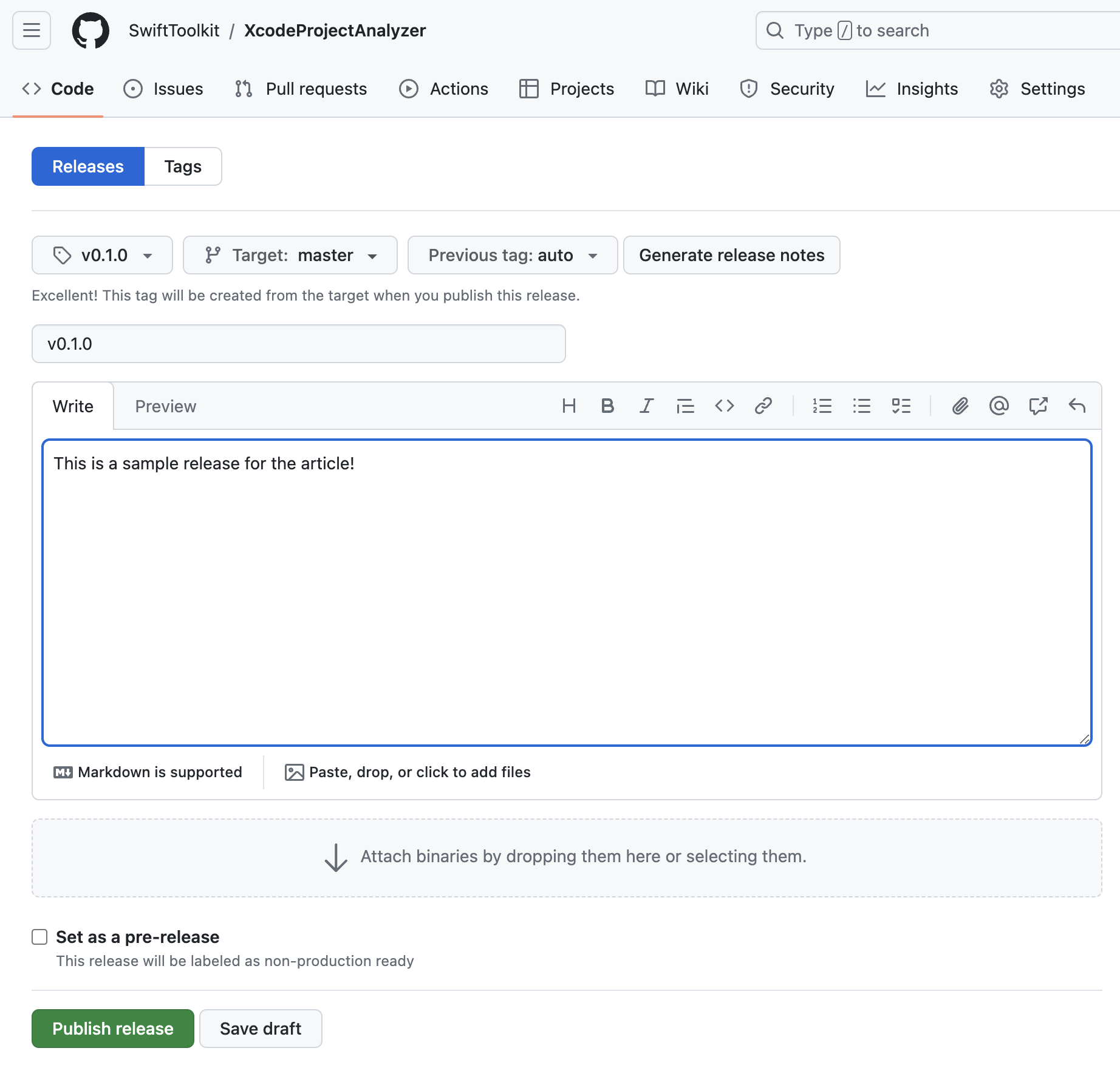
Task: Open the Pull requests tab
Action: tap(301, 89)
